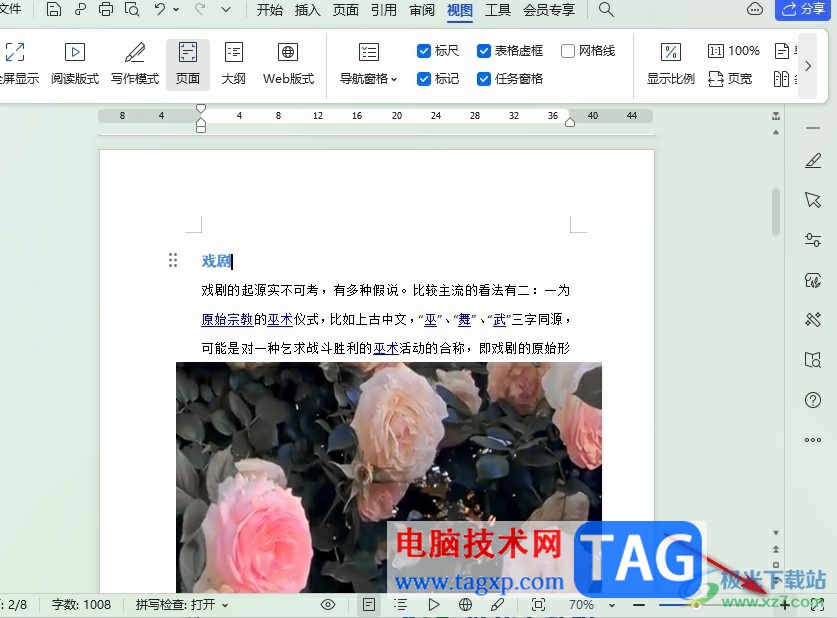This screenshot has width=837, height=618.
Task: Switch to Reading layout view (阅读版式)
Action: click(x=75, y=65)
